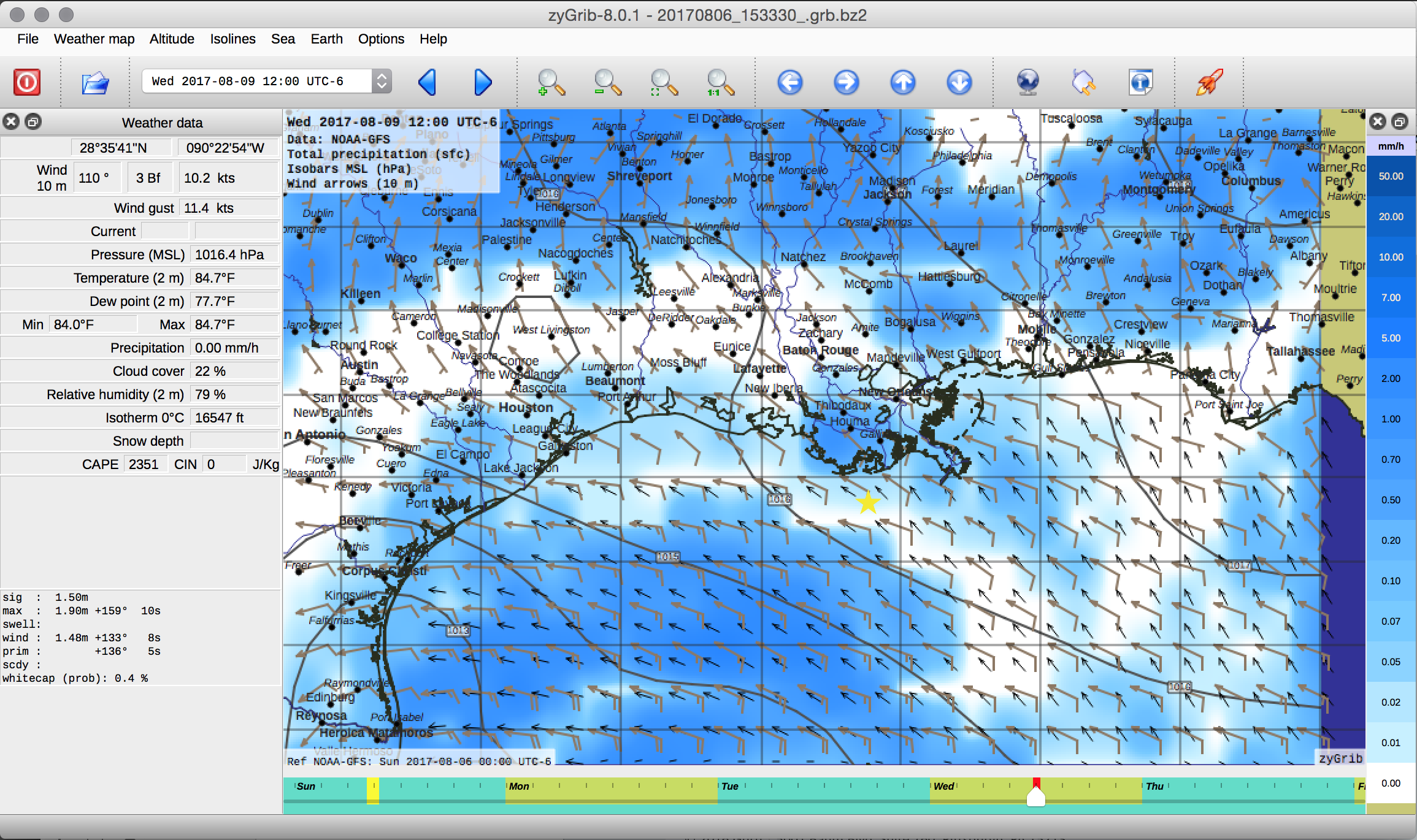Go to previous forecast date arrow
The image size is (1417, 840).
(428, 82)
